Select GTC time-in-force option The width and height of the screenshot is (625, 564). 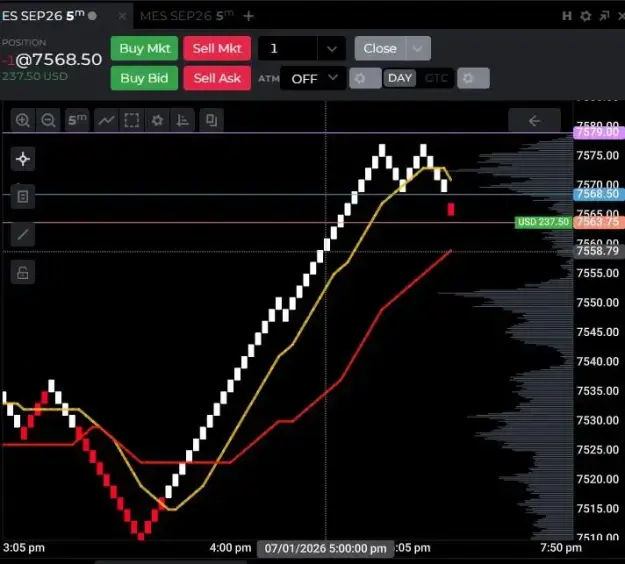(x=436, y=78)
